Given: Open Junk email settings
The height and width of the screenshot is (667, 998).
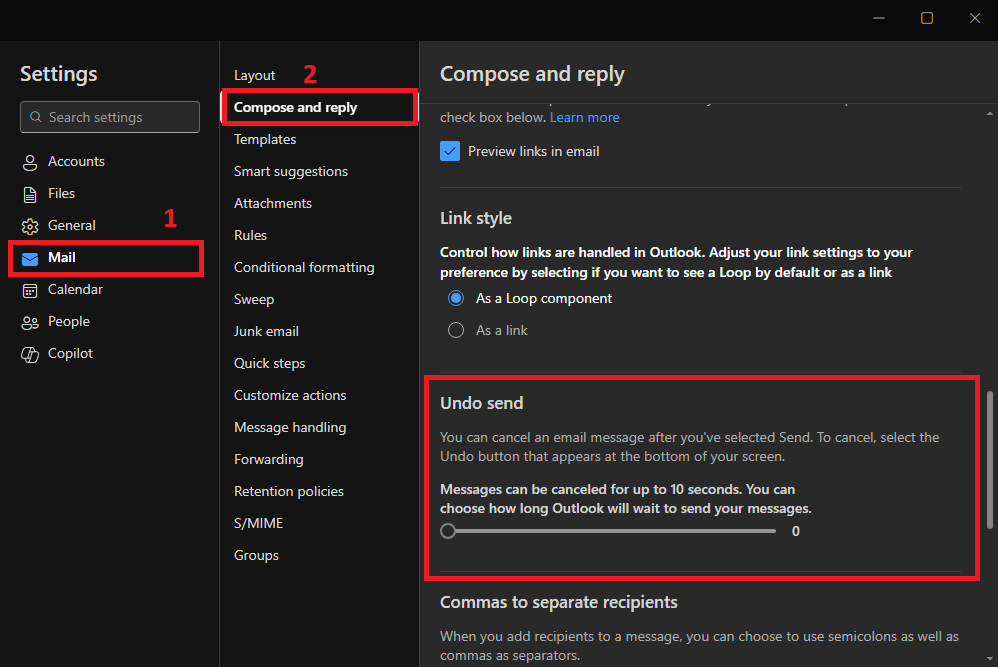Looking at the screenshot, I should tap(266, 331).
